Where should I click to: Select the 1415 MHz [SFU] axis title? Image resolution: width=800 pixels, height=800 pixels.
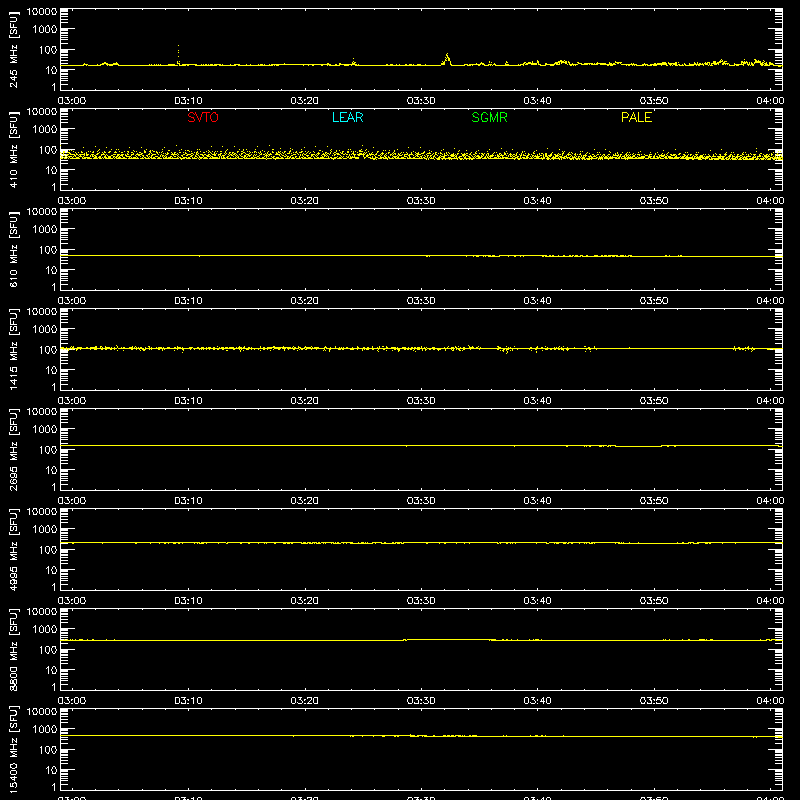pos(14,349)
